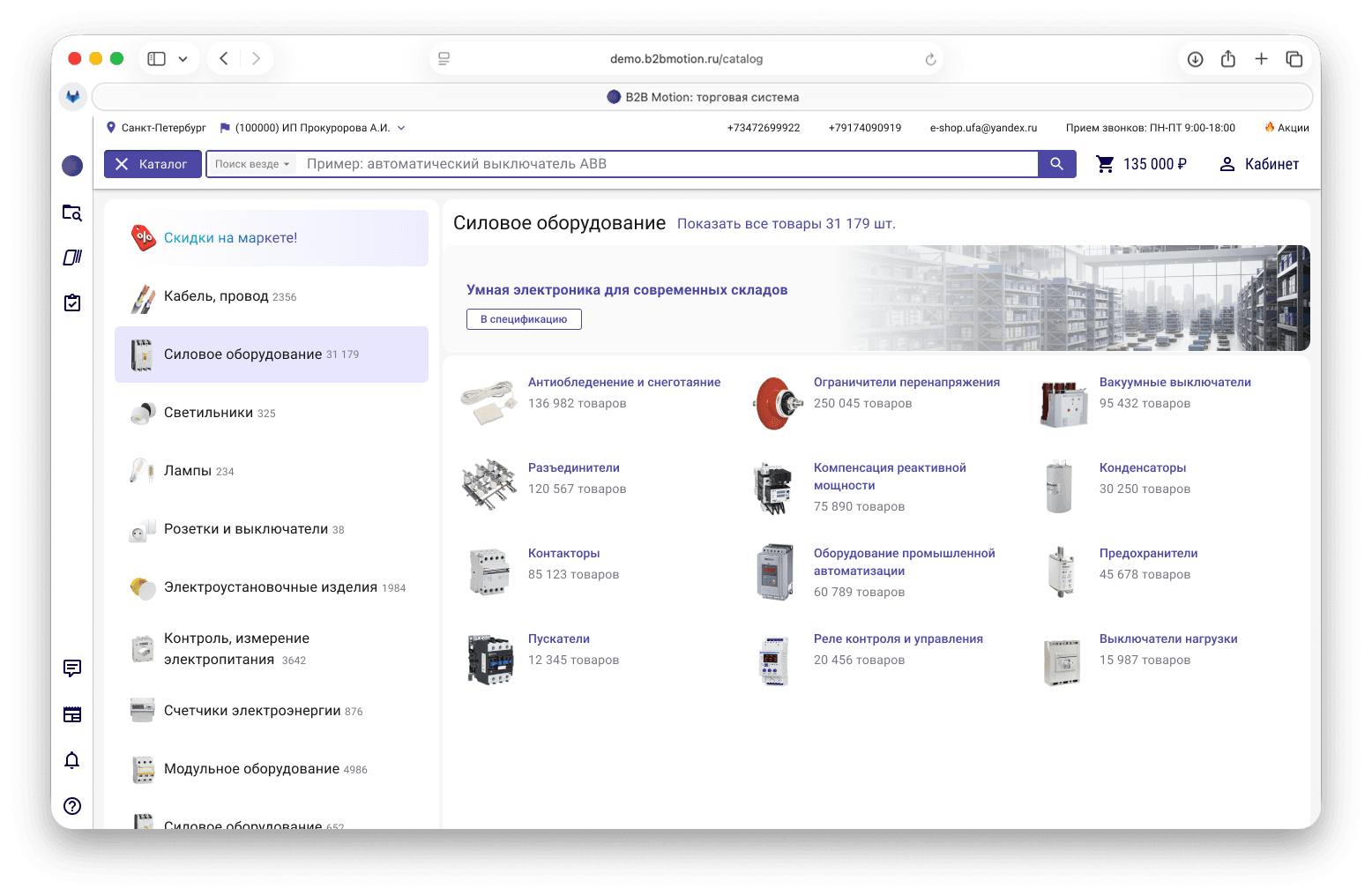Open the Акции promotions link
The width and height of the screenshot is (1372, 896).
pyautogui.click(x=1286, y=128)
